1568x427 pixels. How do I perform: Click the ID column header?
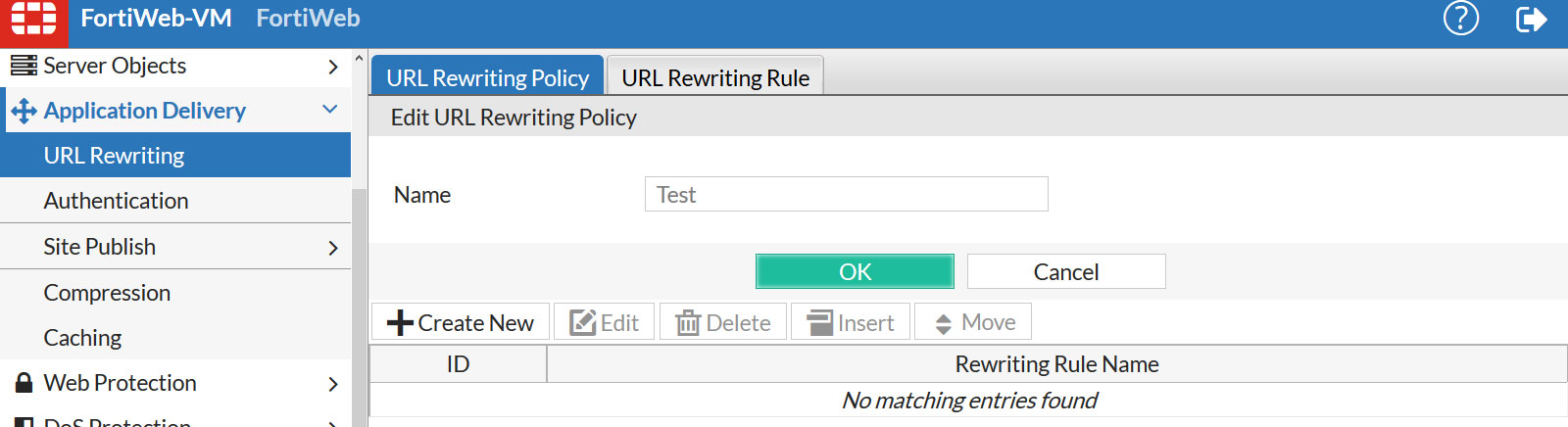pyautogui.click(x=458, y=363)
